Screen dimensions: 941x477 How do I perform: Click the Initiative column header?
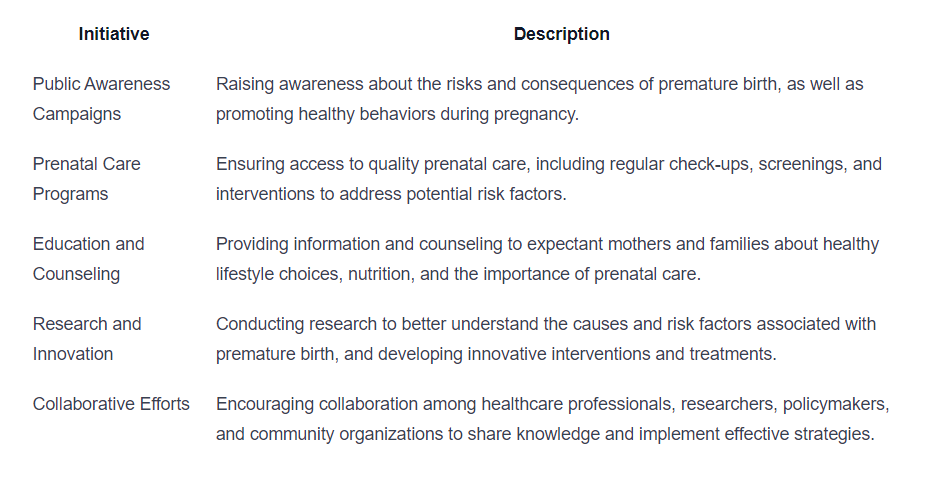pos(113,34)
